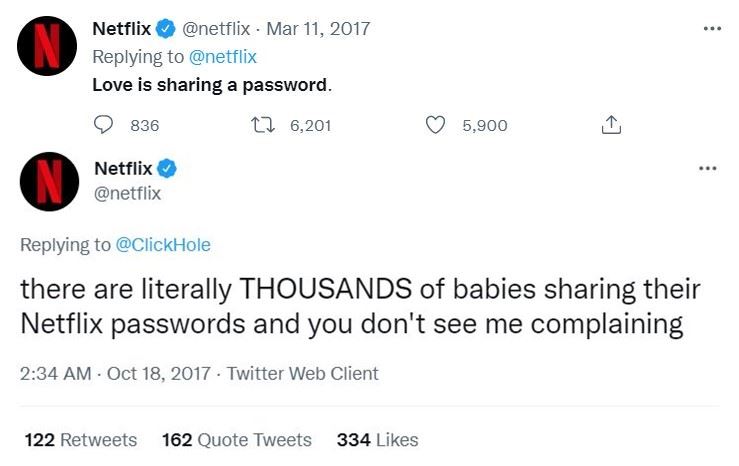Open top tweet's three-dot more menu
Screen dimensions: 739x466
click(x=712, y=29)
